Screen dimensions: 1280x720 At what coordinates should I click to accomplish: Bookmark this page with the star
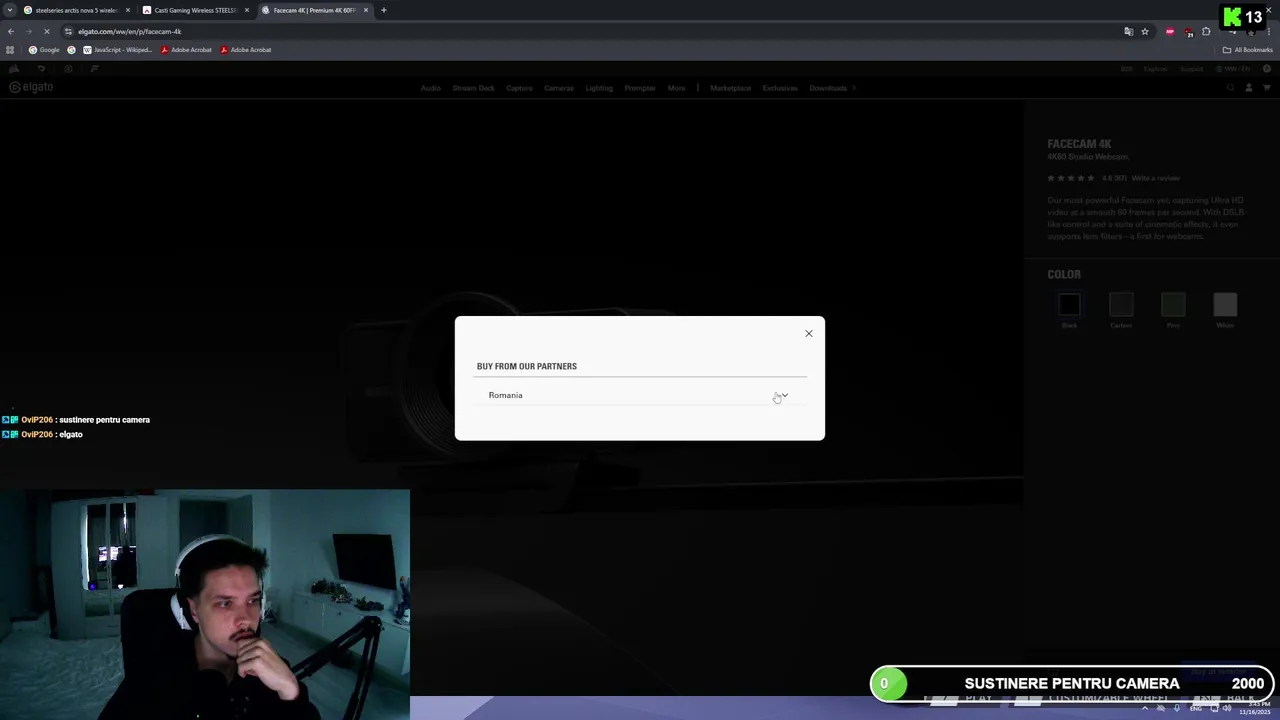[x=1145, y=31]
